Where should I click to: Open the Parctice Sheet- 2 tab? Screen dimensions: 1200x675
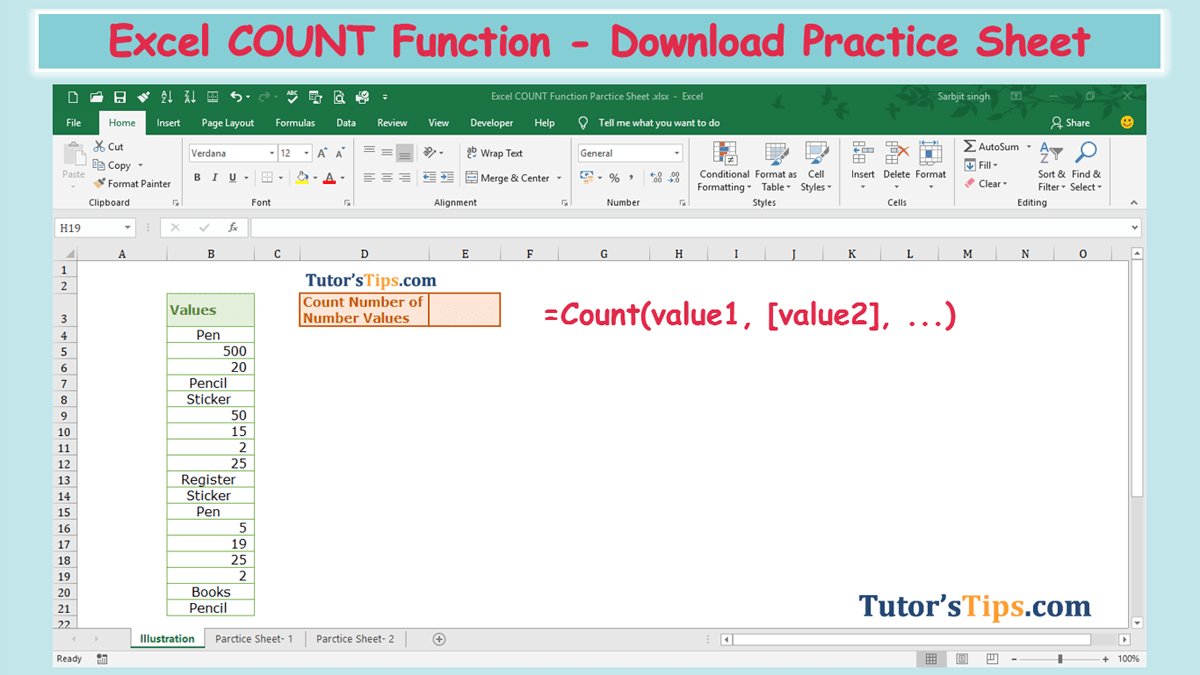[355, 639]
